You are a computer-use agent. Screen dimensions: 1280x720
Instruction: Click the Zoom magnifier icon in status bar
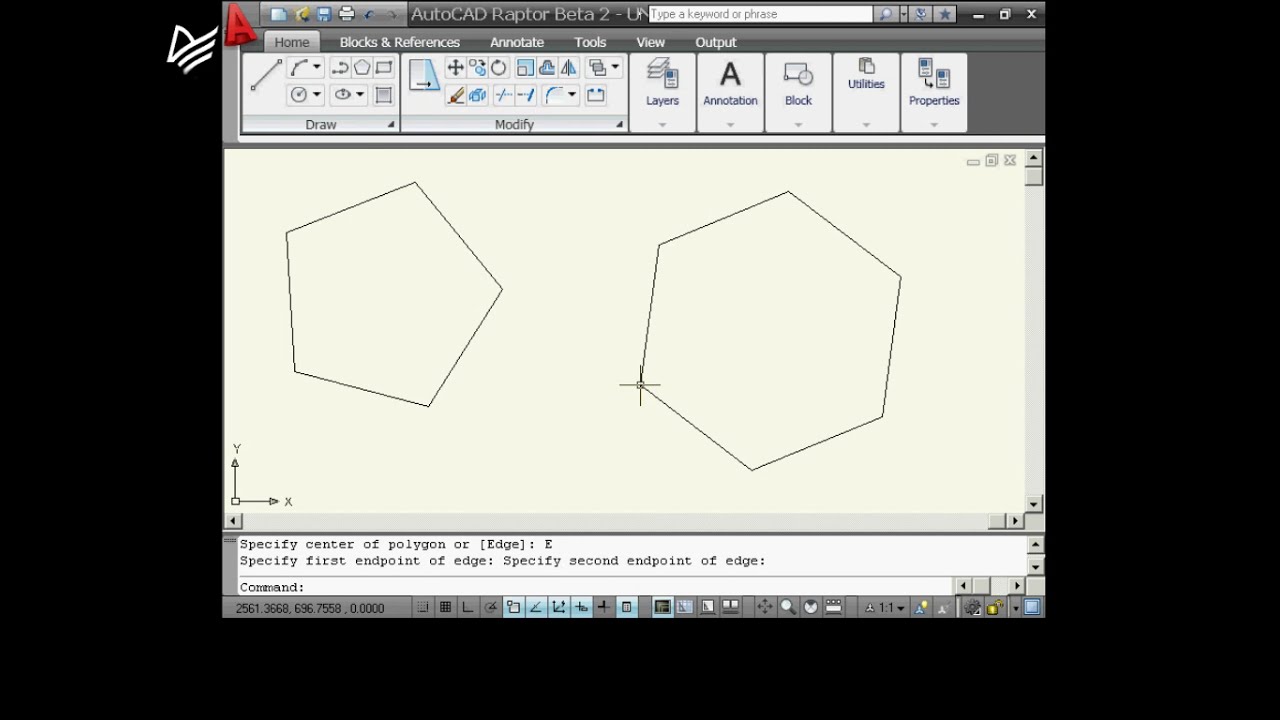click(788, 607)
